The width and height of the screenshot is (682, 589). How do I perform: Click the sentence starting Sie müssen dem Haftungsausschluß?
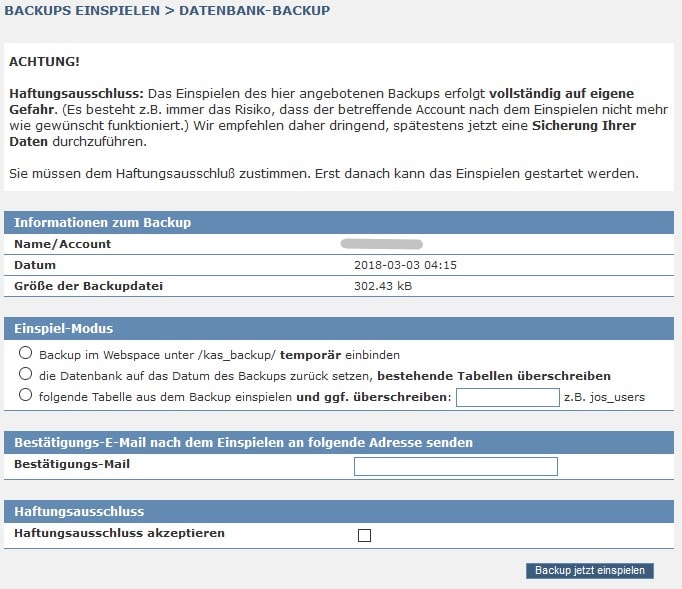pyautogui.click(x=324, y=174)
